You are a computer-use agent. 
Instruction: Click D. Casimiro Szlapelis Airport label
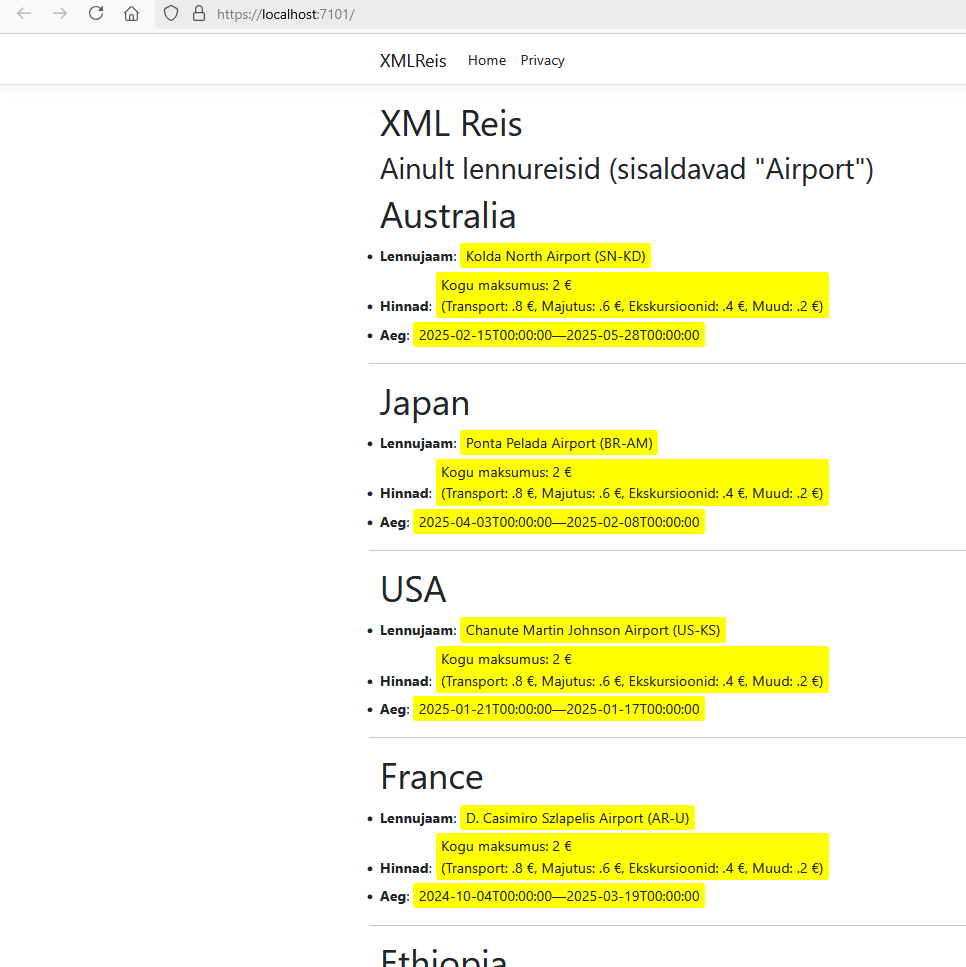click(x=578, y=818)
